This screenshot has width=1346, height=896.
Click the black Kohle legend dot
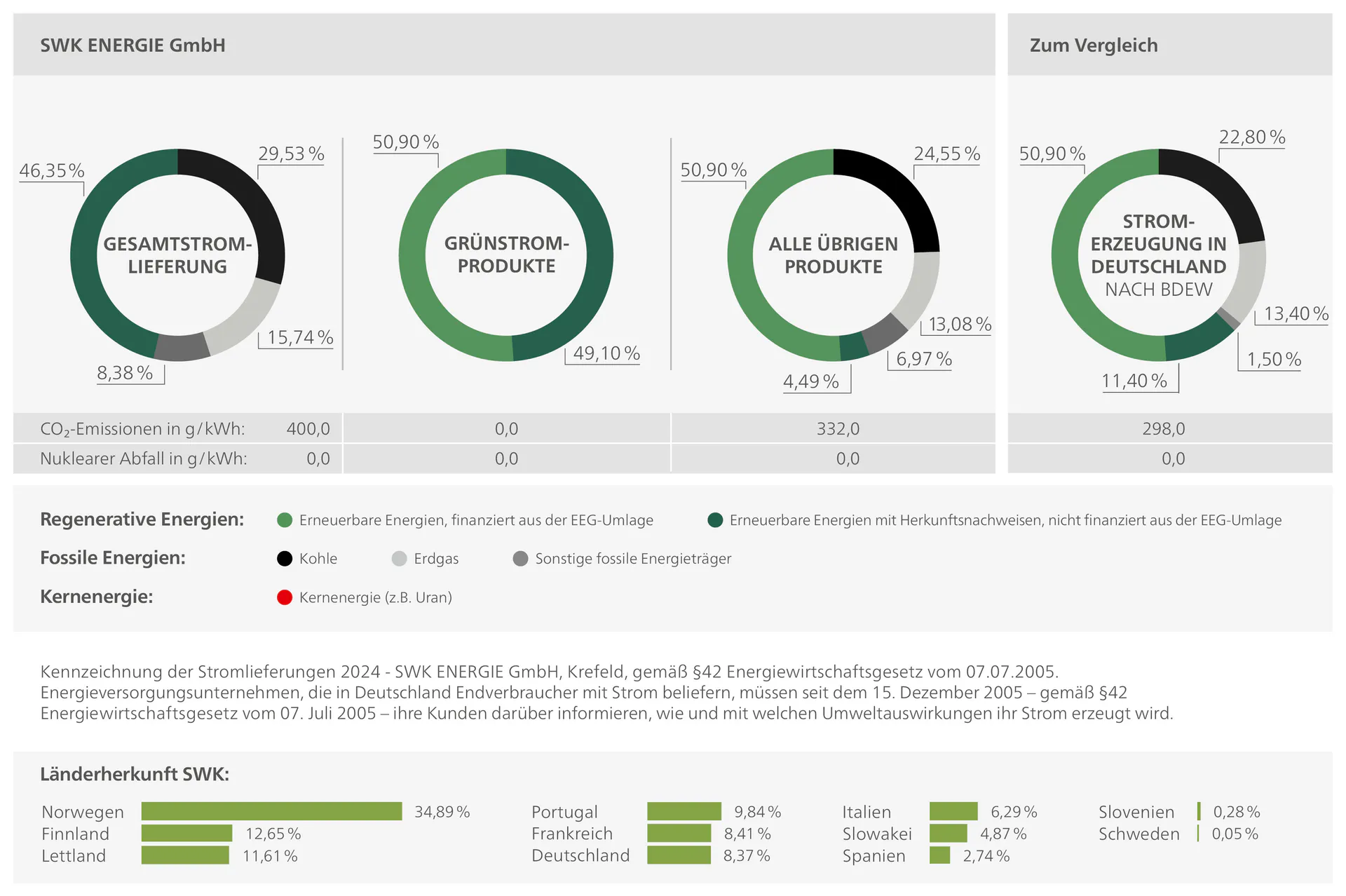285,559
